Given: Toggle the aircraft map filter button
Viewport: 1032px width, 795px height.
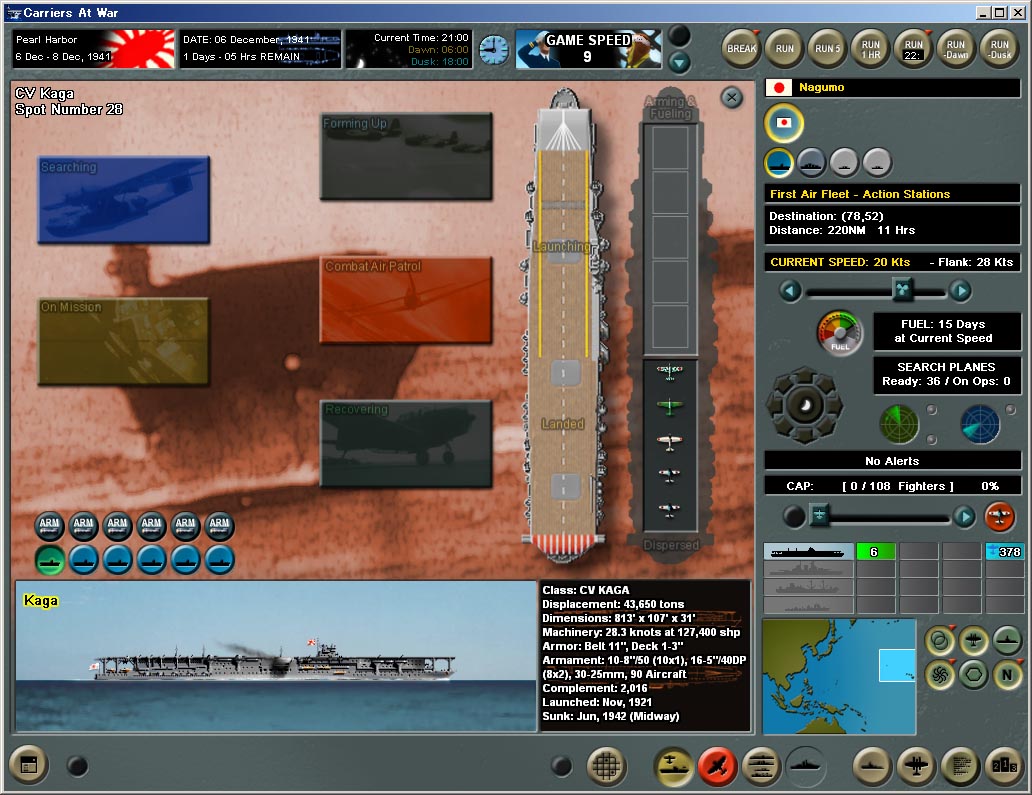Looking at the screenshot, I should [973, 640].
